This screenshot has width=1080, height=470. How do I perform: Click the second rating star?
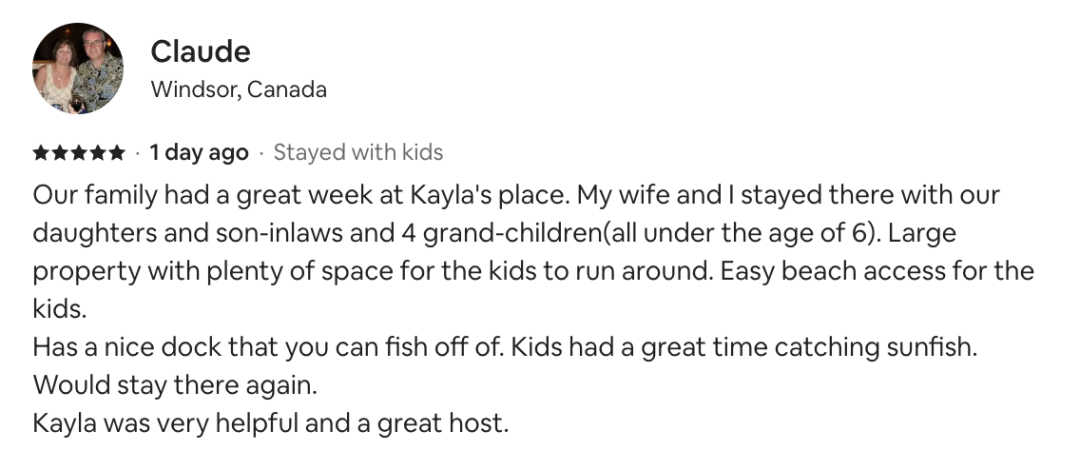coord(60,152)
